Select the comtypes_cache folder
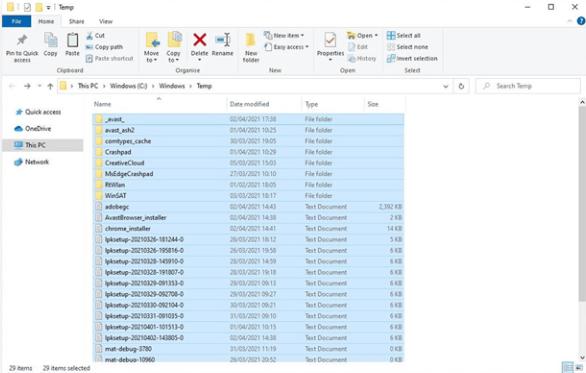The height and width of the screenshot is (373, 586). 248,141
